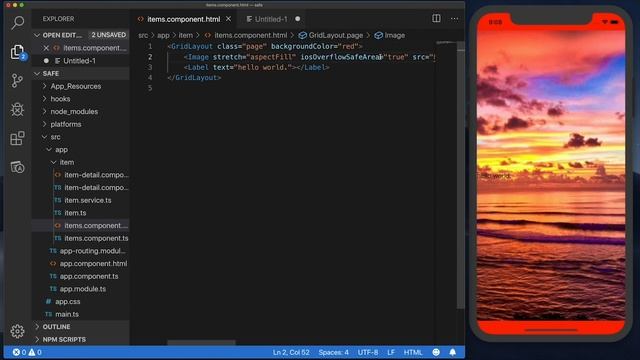
Task: Click code line 3 with Label text
Action: coord(256,67)
